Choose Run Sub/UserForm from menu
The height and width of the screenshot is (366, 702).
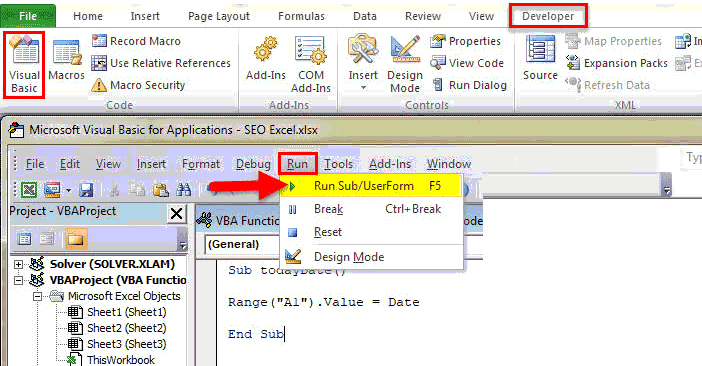point(371,186)
